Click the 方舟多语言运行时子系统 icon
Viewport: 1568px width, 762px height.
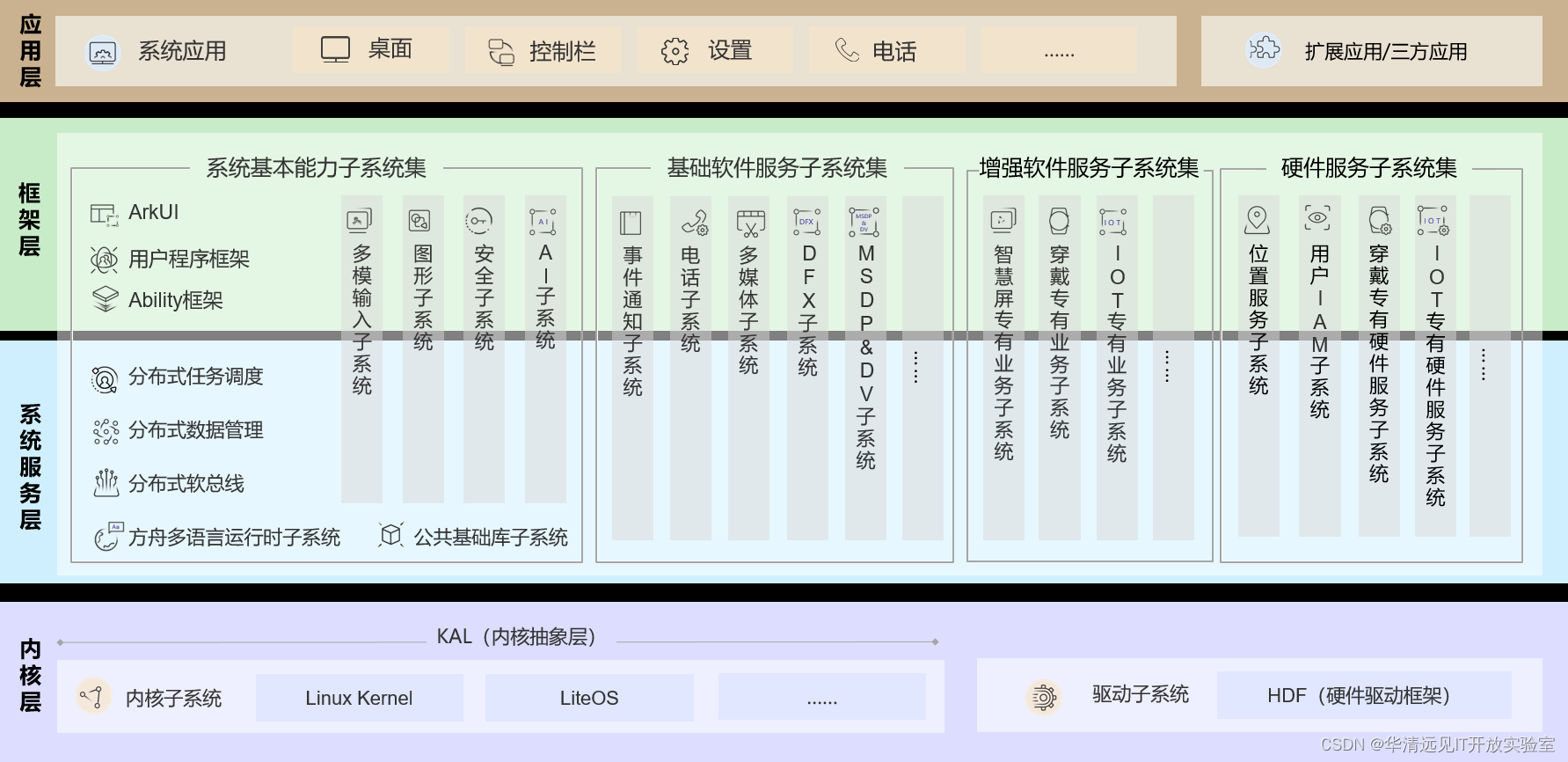coord(108,537)
